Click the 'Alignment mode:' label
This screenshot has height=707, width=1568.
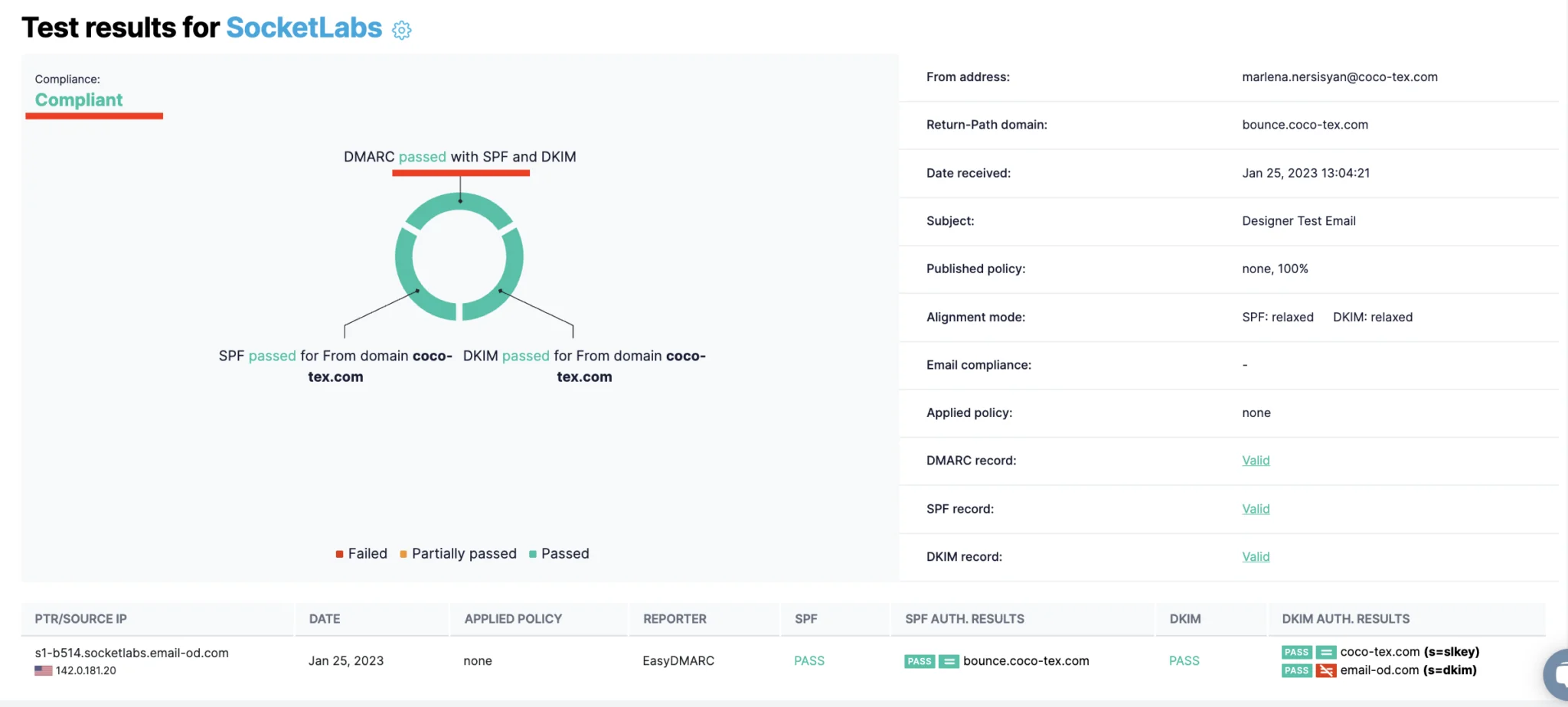coord(976,318)
